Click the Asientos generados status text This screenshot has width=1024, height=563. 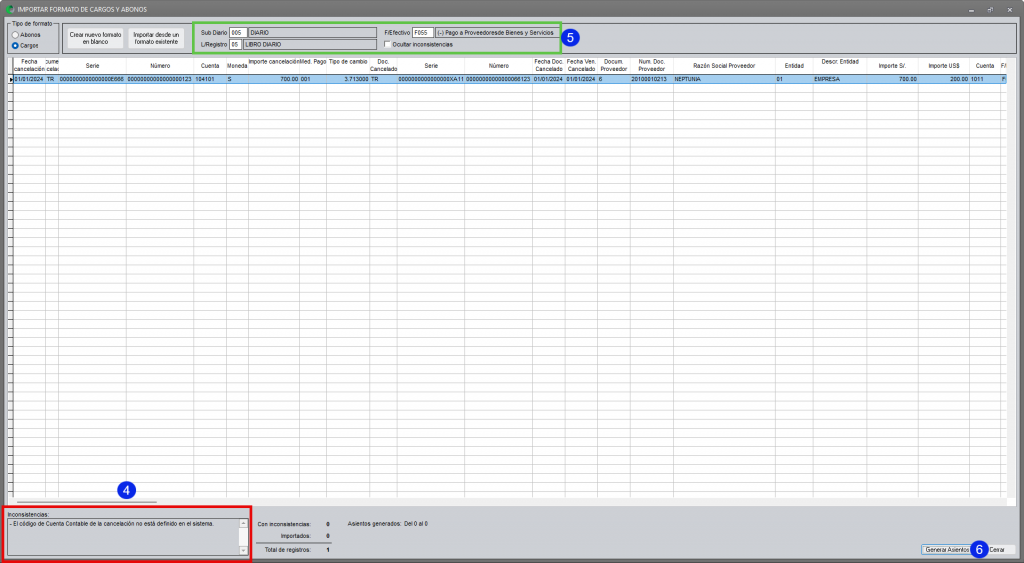coord(387,524)
